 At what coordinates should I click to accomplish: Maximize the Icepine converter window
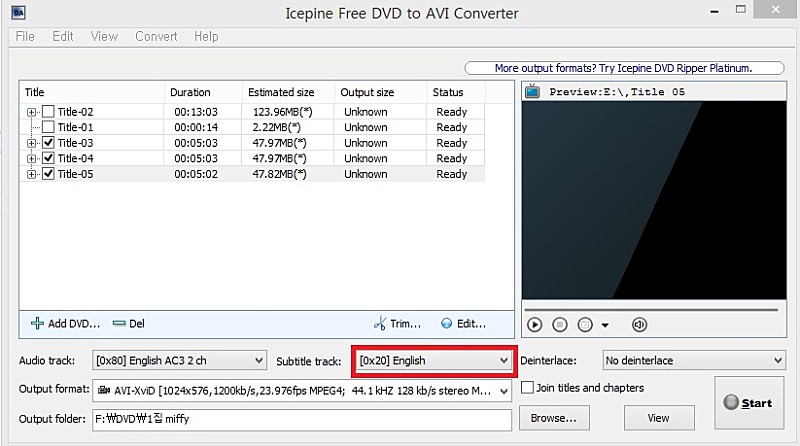[x=741, y=9]
